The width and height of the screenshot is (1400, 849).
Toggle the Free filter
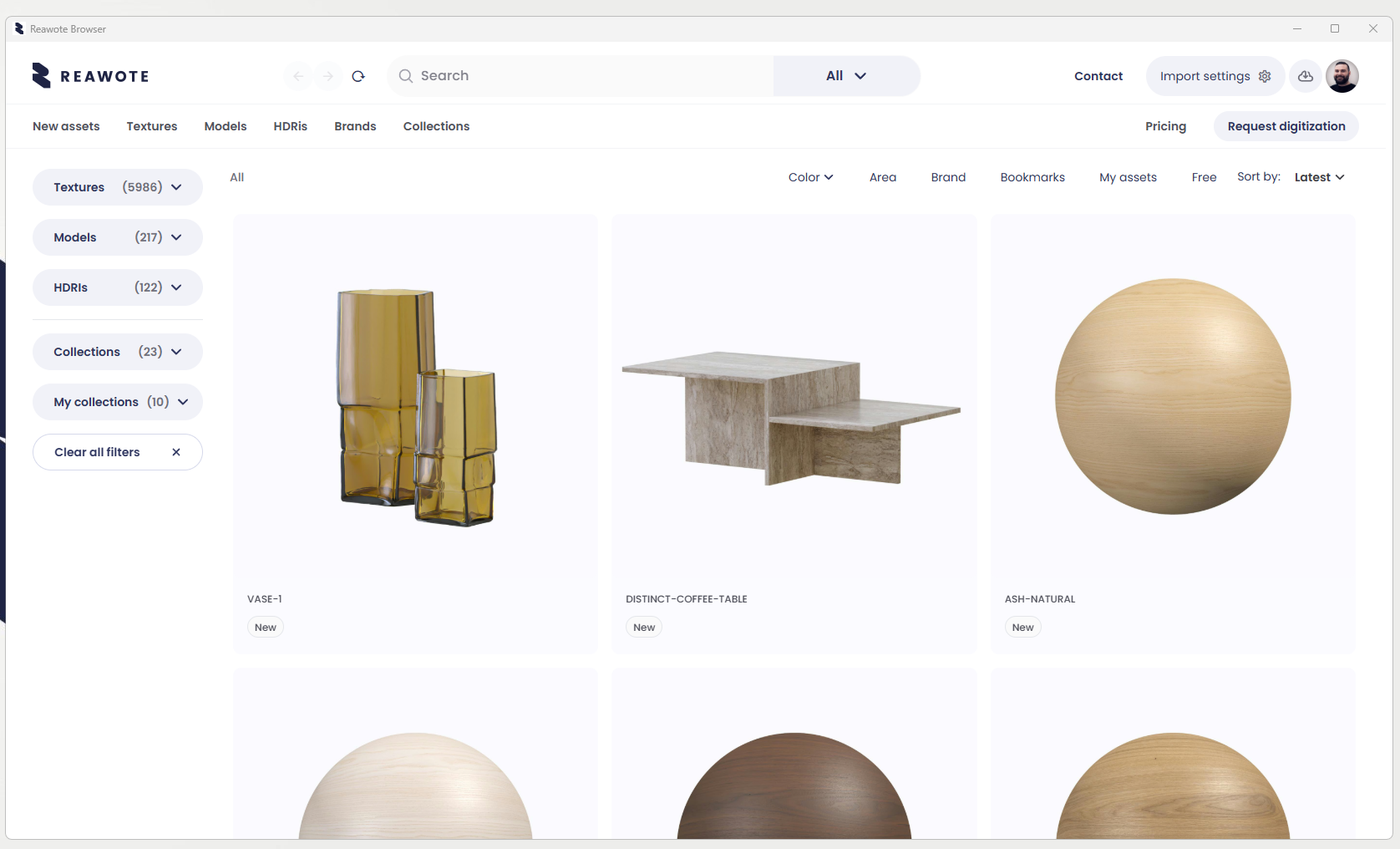click(x=1204, y=177)
